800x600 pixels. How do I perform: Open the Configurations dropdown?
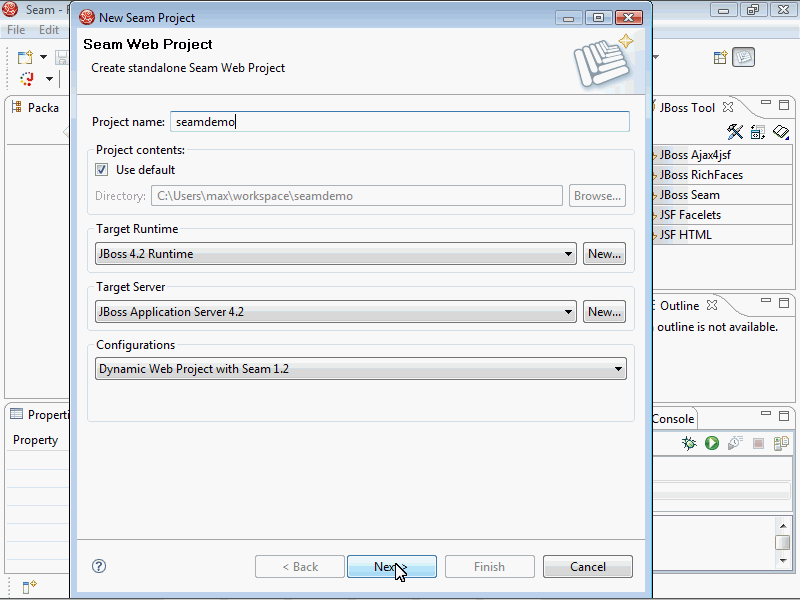361,369
